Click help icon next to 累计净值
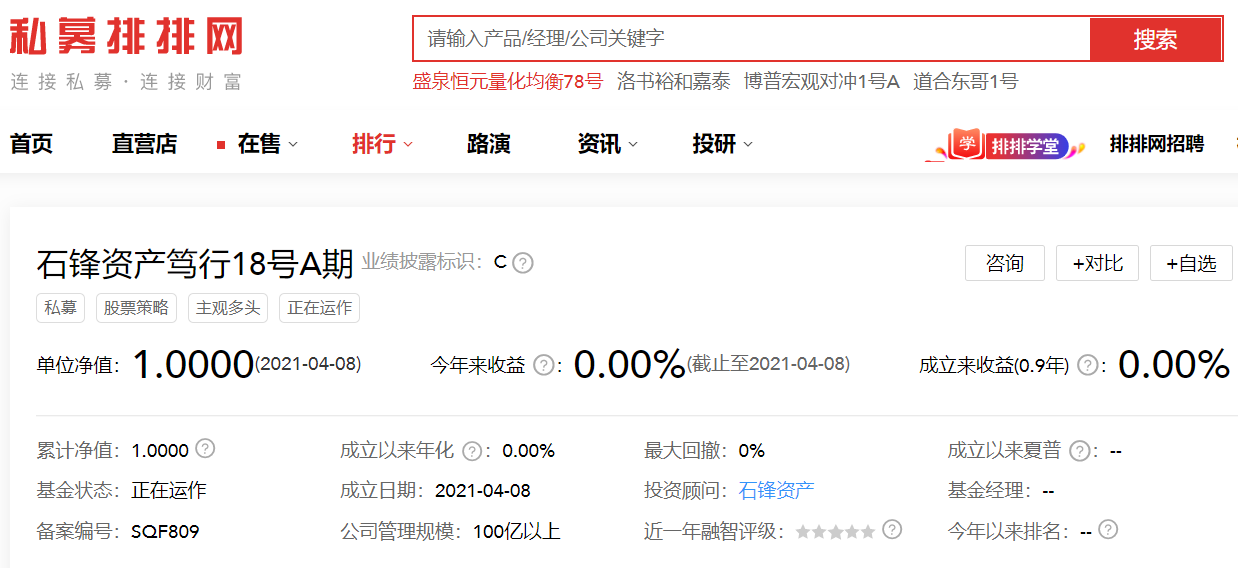Viewport: 1238px width, 568px height. pos(205,448)
